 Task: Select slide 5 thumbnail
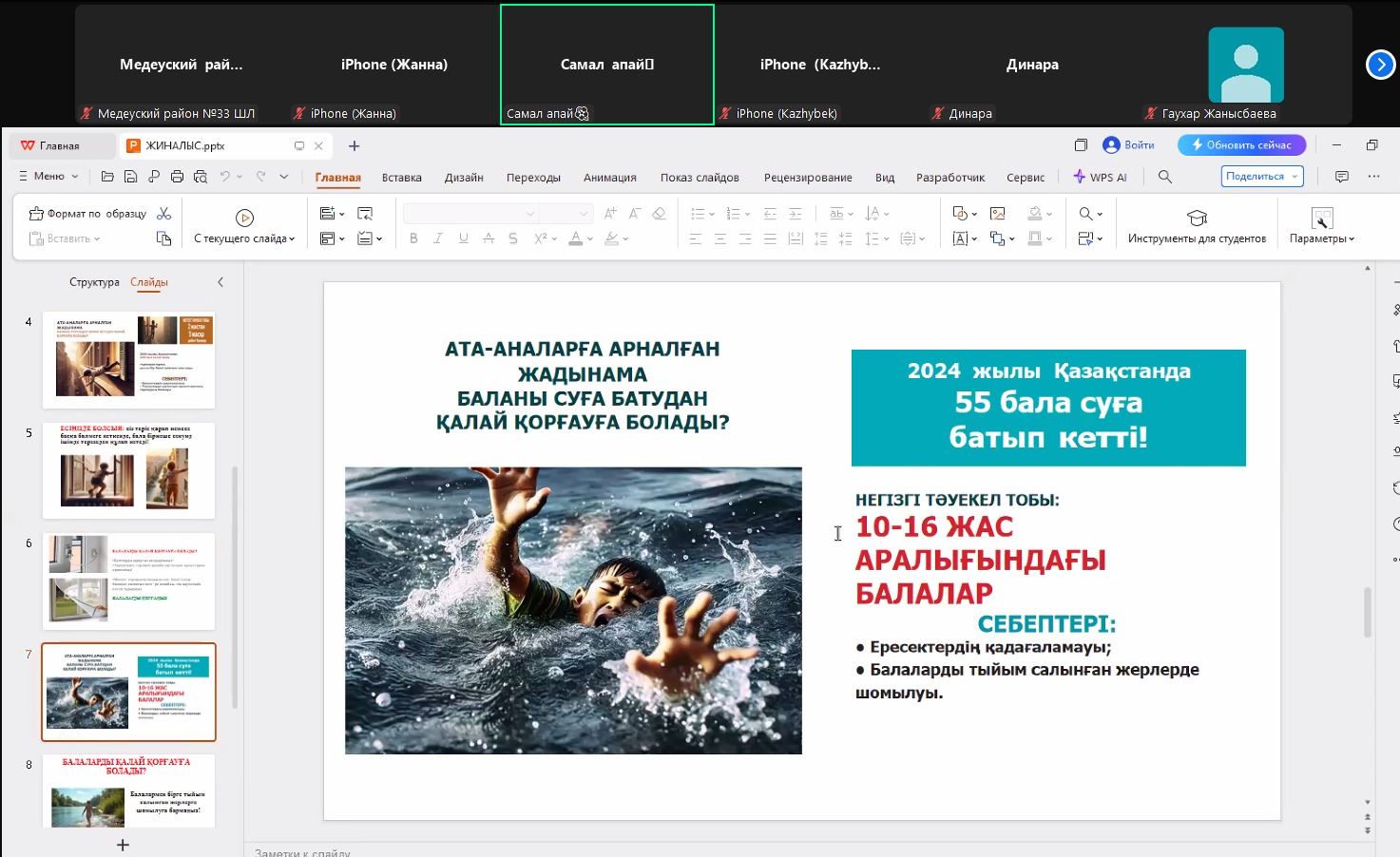click(128, 470)
